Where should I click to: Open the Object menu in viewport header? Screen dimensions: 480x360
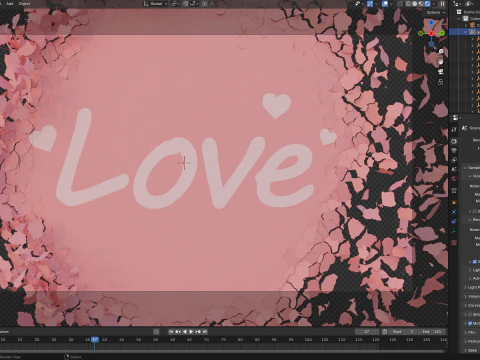(24, 4)
